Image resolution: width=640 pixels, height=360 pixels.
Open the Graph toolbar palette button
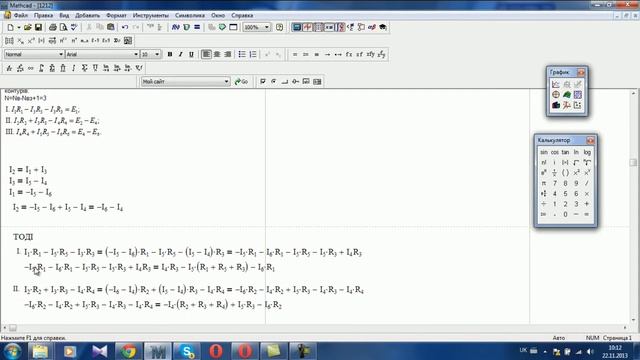click(307, 27)
